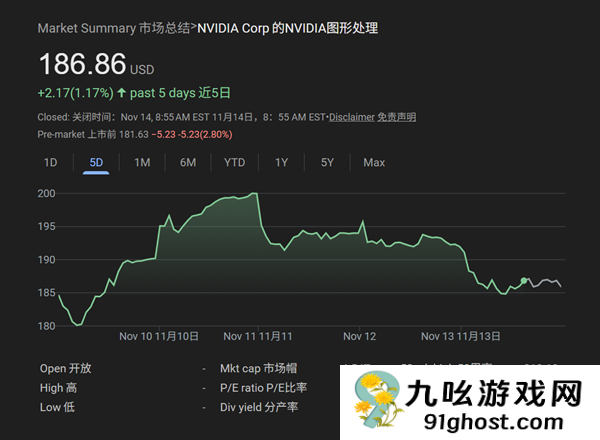Click the P/E ratio stat label

263,388
